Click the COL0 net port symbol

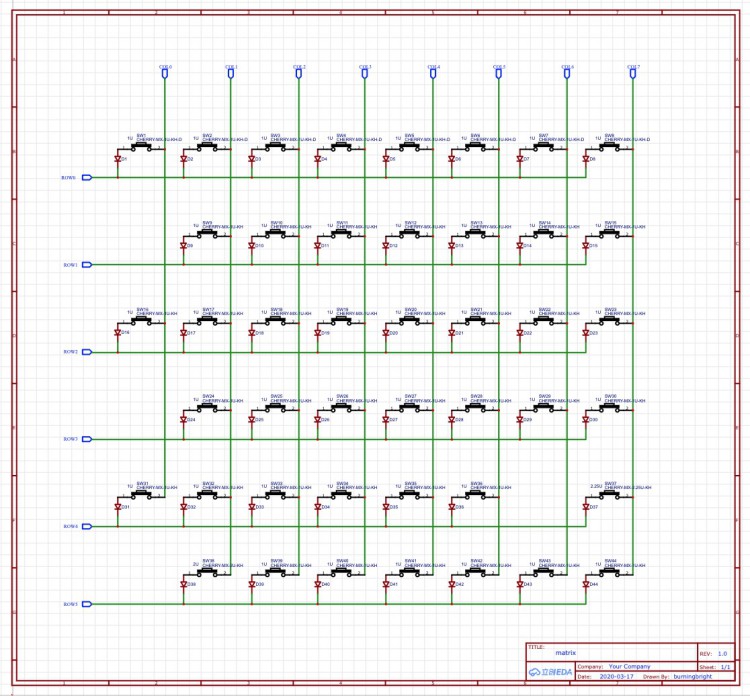[x=164, y=74]
